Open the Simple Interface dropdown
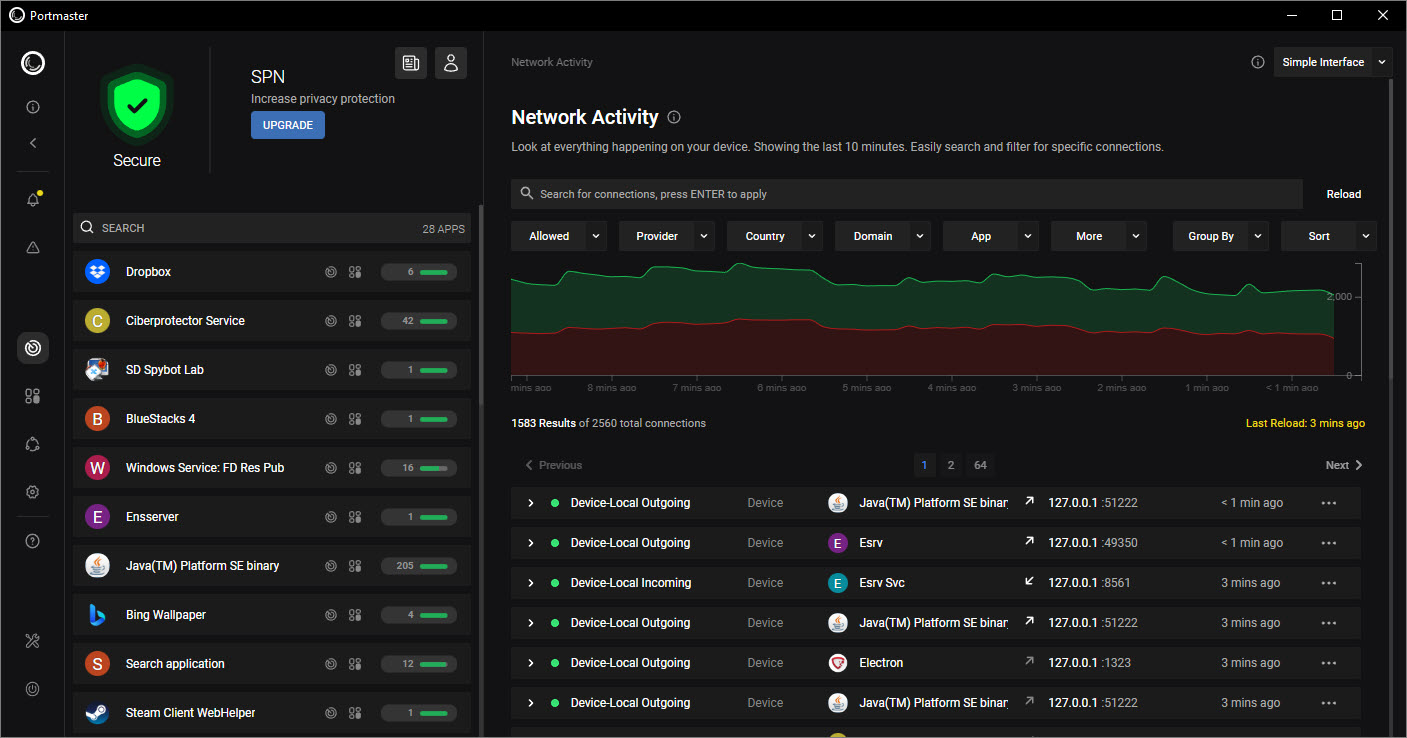Viewport: 1407px width, 738px height. point(1333,62)
